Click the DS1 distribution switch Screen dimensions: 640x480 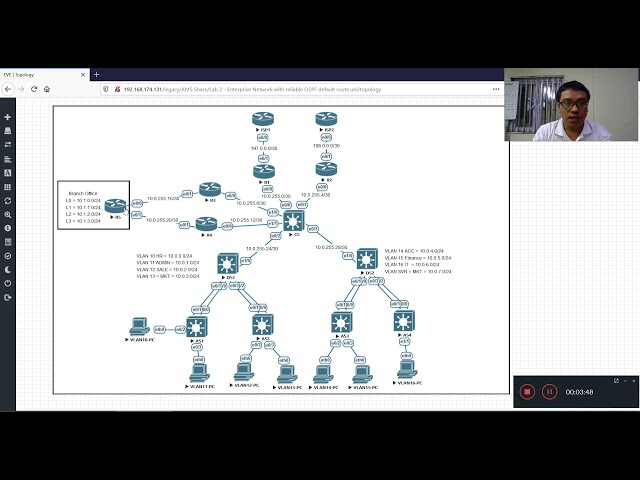click(228, 264)
